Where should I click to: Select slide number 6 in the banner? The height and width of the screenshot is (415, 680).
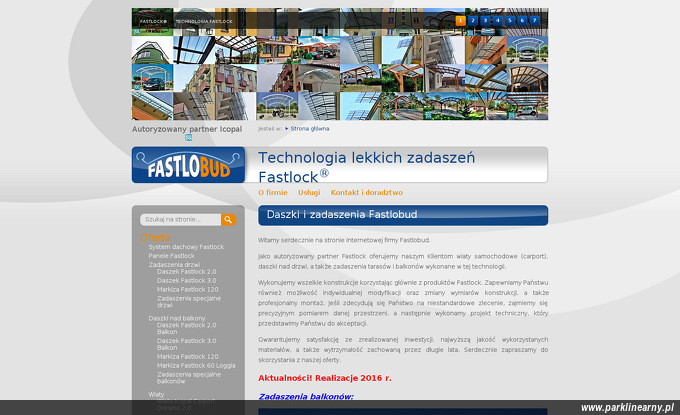pos(522,20)
